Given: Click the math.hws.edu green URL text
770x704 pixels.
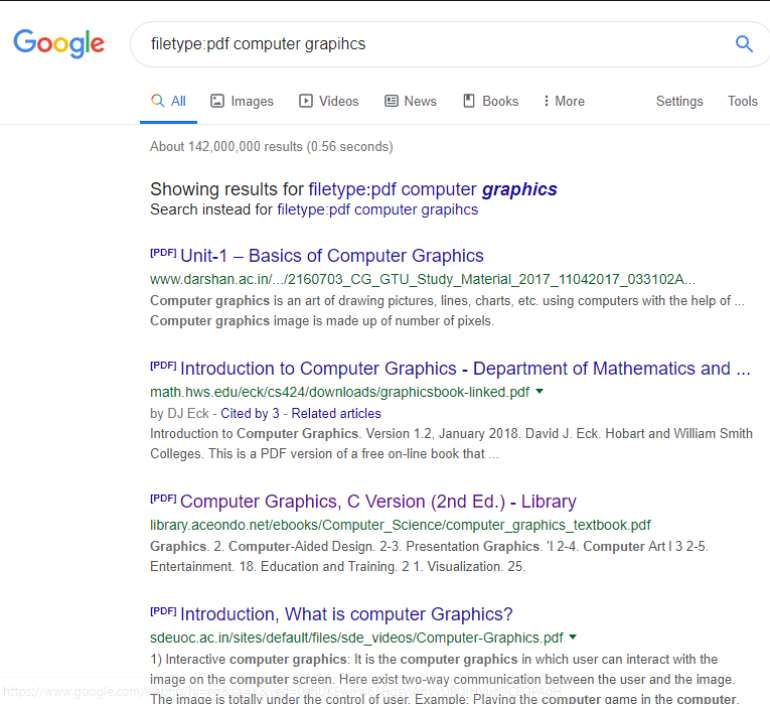Looking at the screenshot, I should pos(340,392).
